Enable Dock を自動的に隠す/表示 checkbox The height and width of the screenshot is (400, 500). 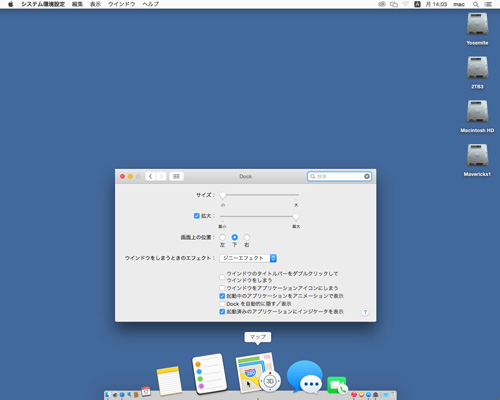click(222, 304)
